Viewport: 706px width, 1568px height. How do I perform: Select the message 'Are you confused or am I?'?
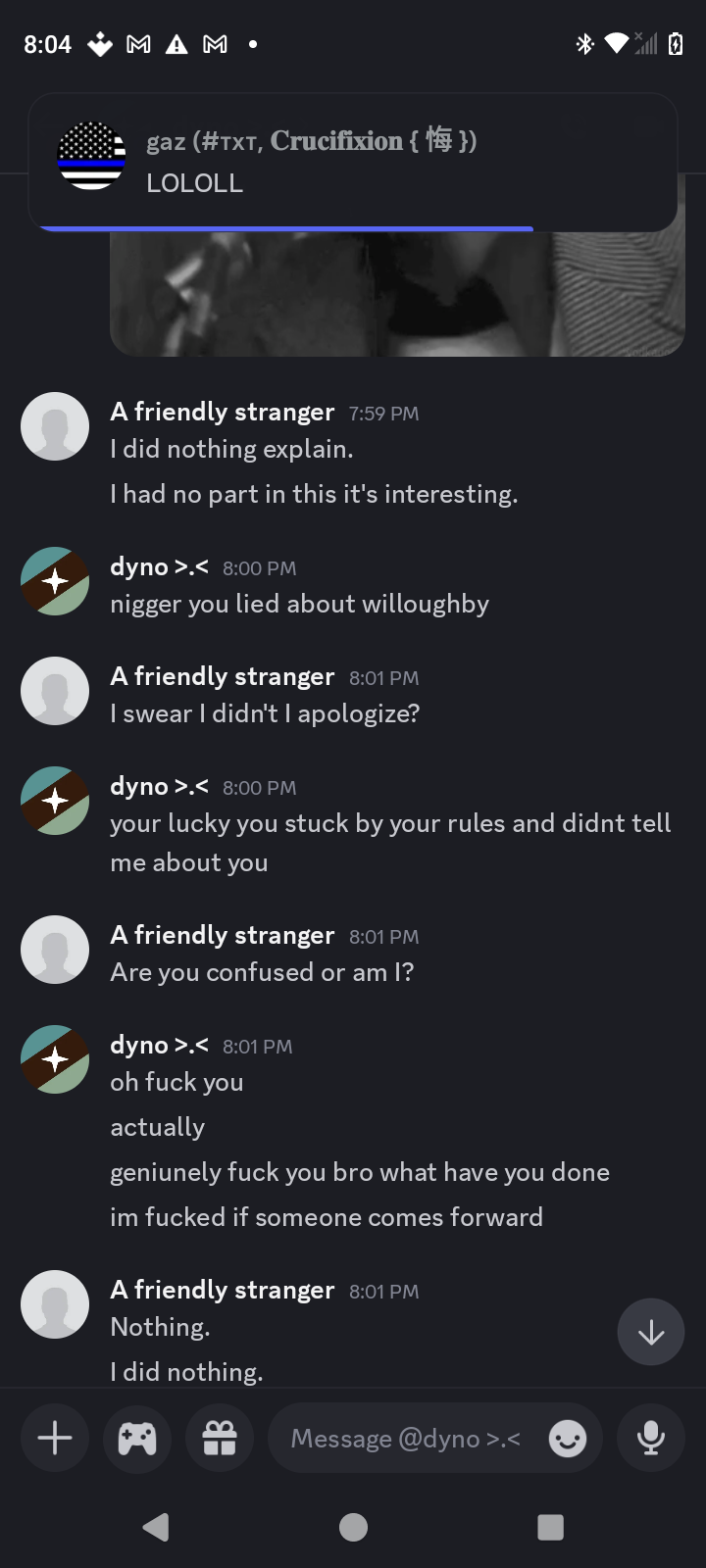pyautogui.click(x=262, y=972)
